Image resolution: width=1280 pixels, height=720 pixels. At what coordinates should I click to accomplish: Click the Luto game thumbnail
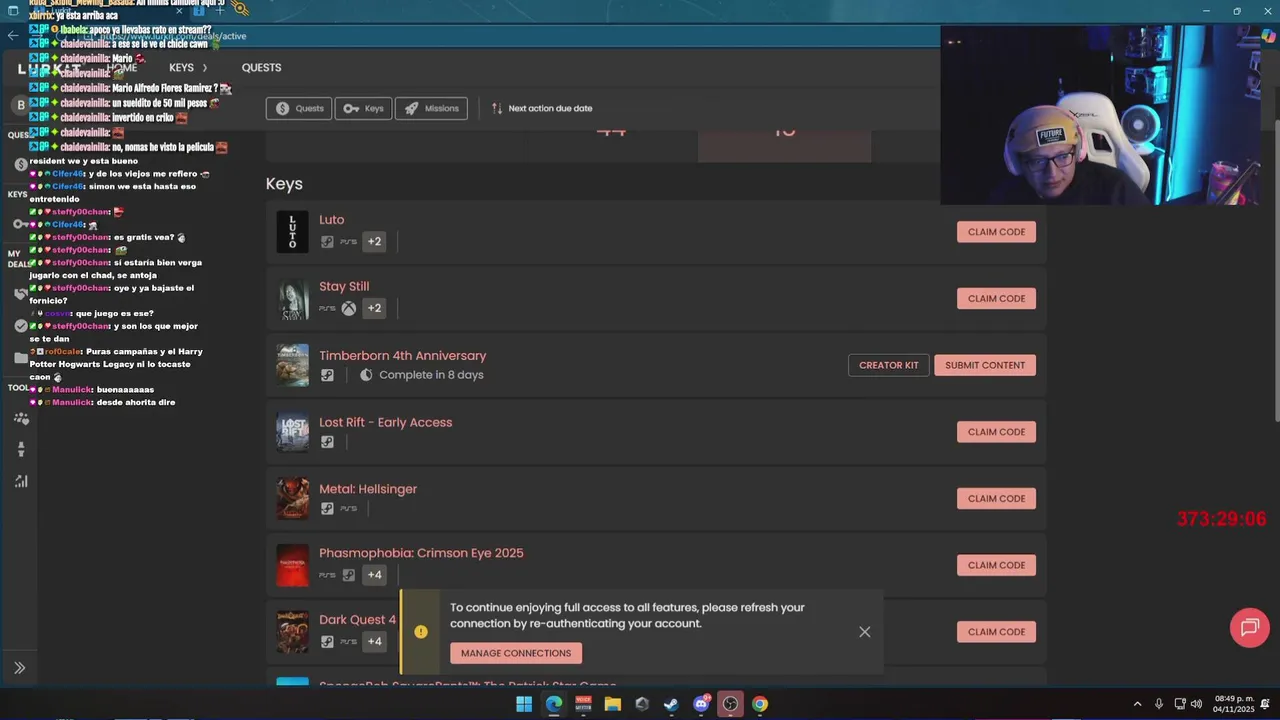[293, 232]
